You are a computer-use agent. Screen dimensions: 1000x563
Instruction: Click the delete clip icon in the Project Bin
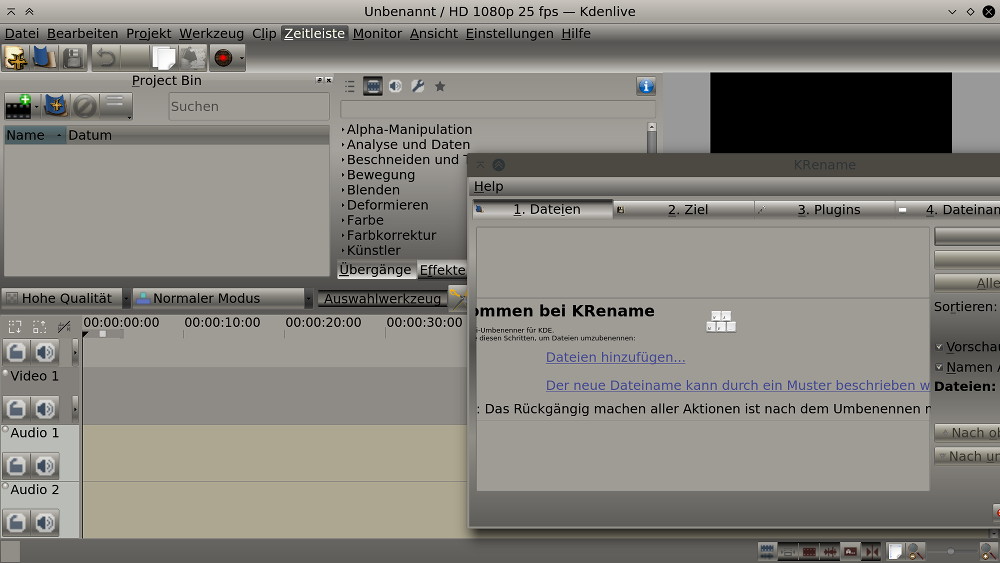(84, 106)
